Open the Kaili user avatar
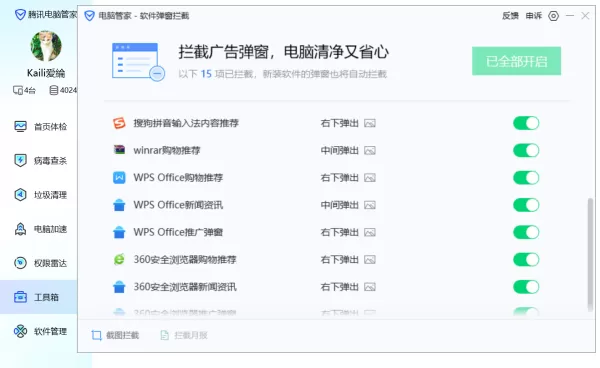 click(46, 46)
